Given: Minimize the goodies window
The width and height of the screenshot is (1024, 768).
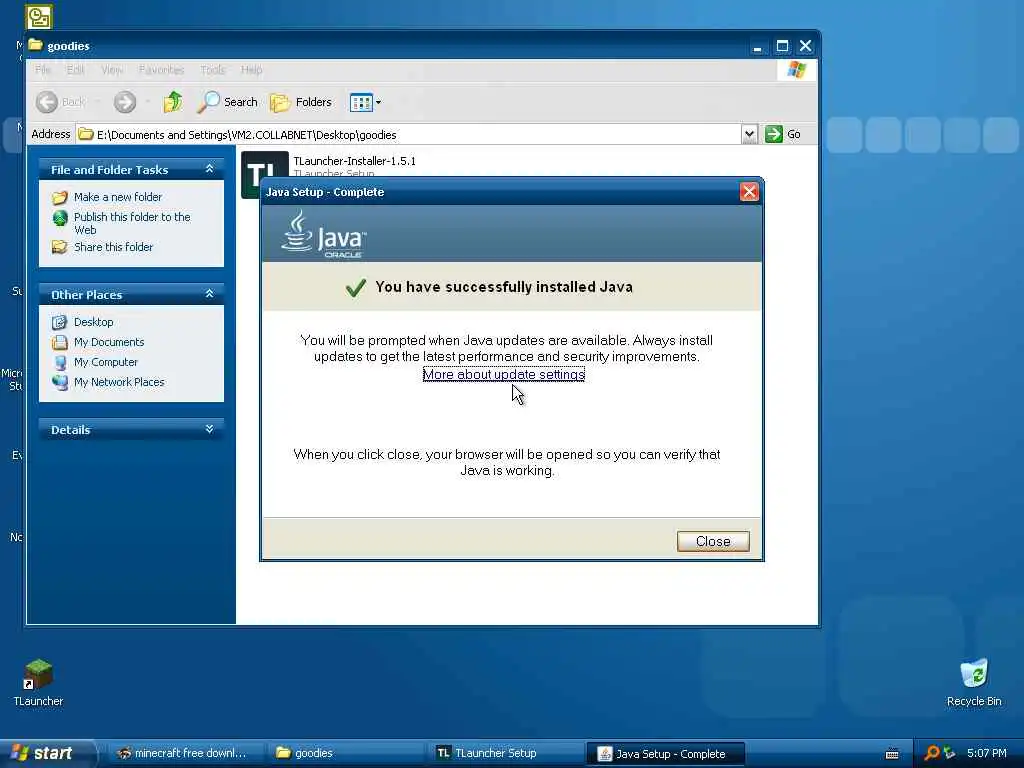Looking at the screenshot, I should click(758, 46).
